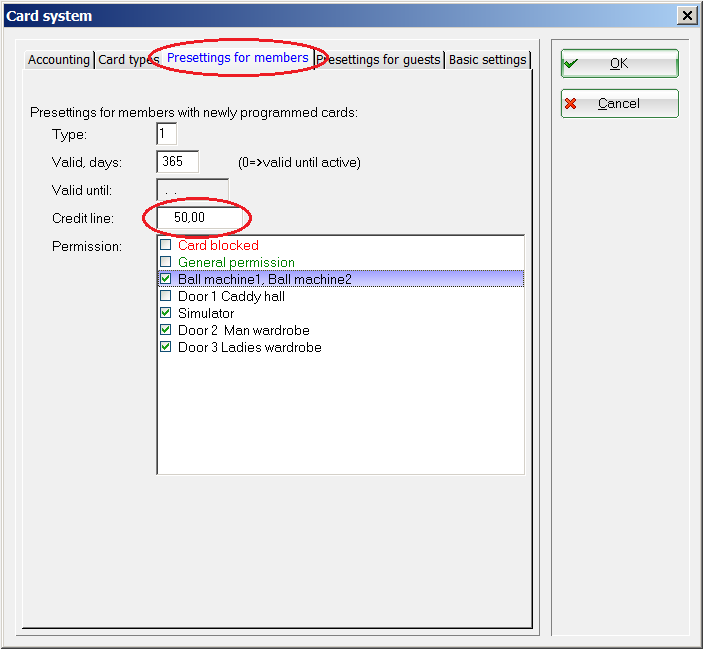The width and height of the screenshot is (703, 649).
Task: Close the Card system dialog window
Action: [687, 15]
